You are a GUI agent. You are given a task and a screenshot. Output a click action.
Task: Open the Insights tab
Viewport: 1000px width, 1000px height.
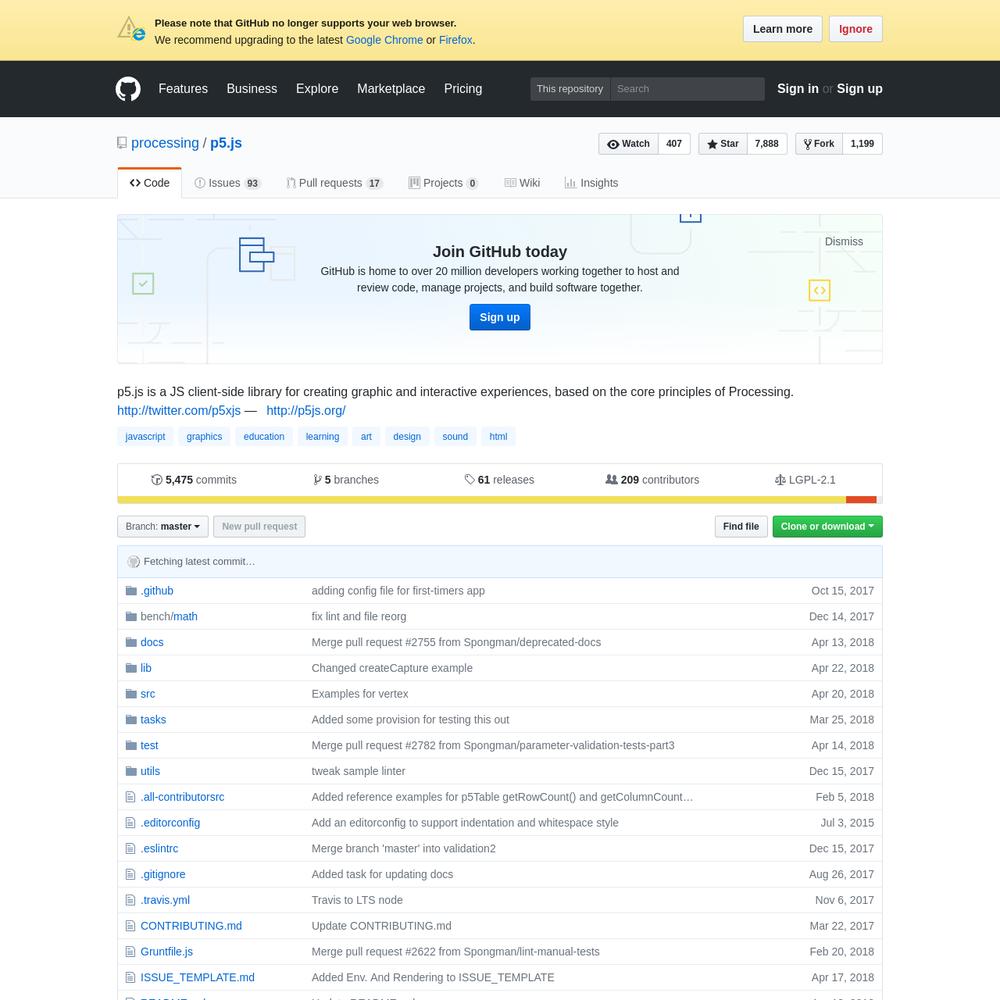tap(591, 183)
